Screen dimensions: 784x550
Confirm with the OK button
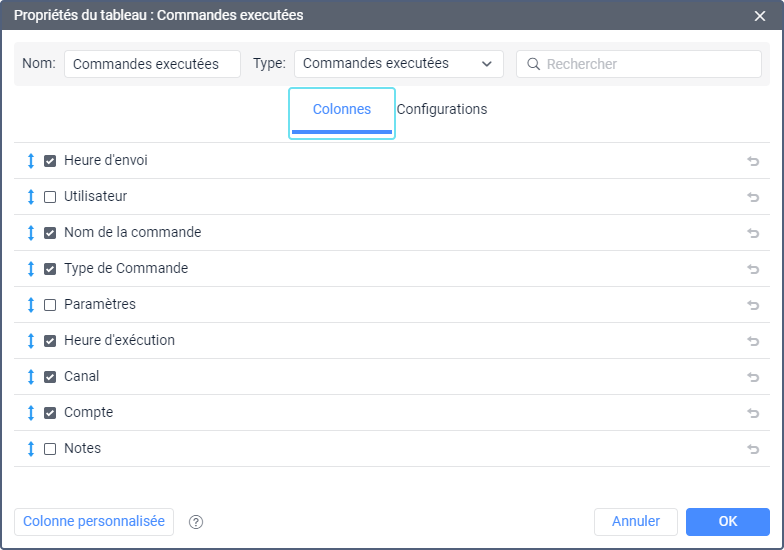click(727, 522)
